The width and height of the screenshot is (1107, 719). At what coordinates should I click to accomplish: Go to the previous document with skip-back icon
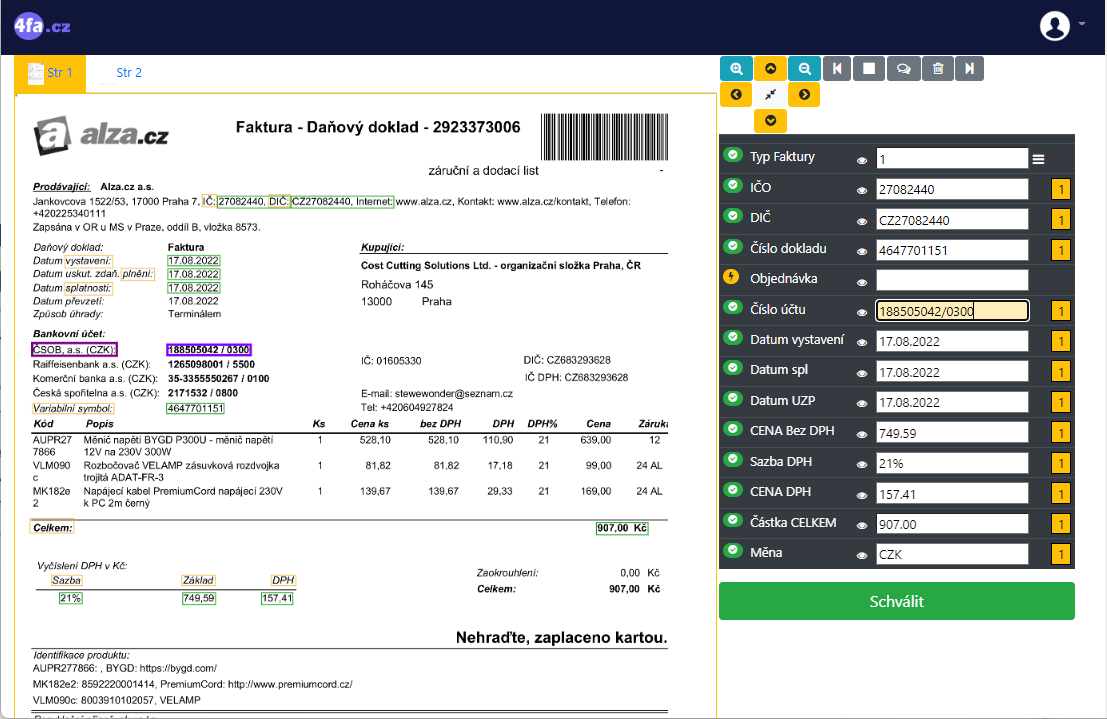[837, 69]
